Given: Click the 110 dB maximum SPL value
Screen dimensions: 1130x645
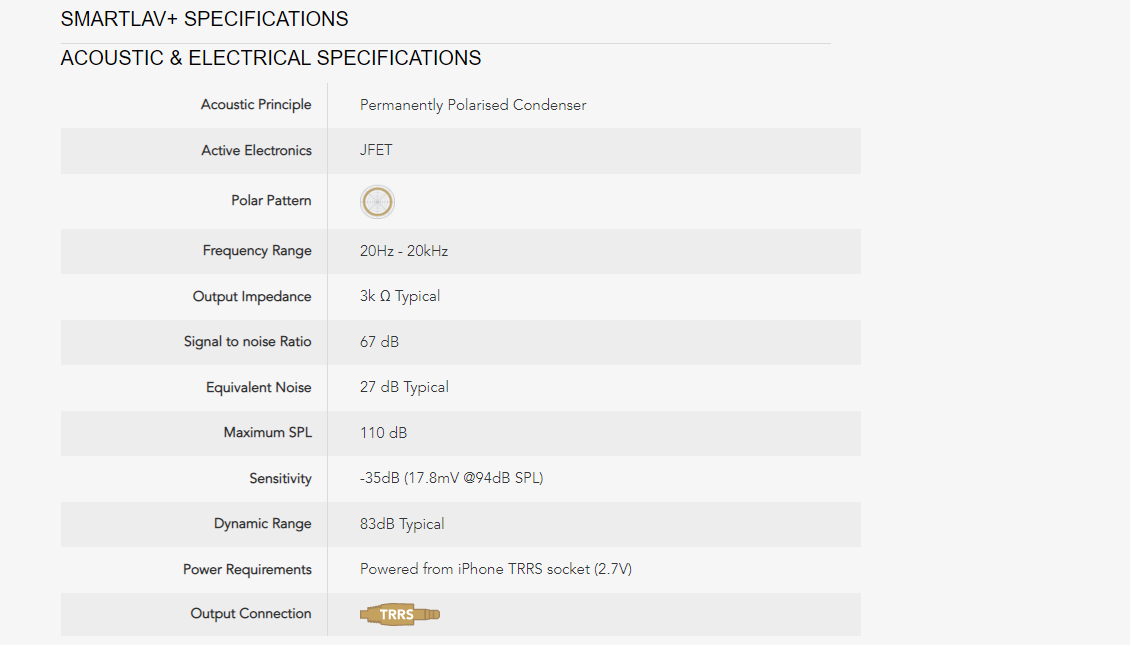Looking at the screenshot, I should pyautogui.click(x=383, y=432).
